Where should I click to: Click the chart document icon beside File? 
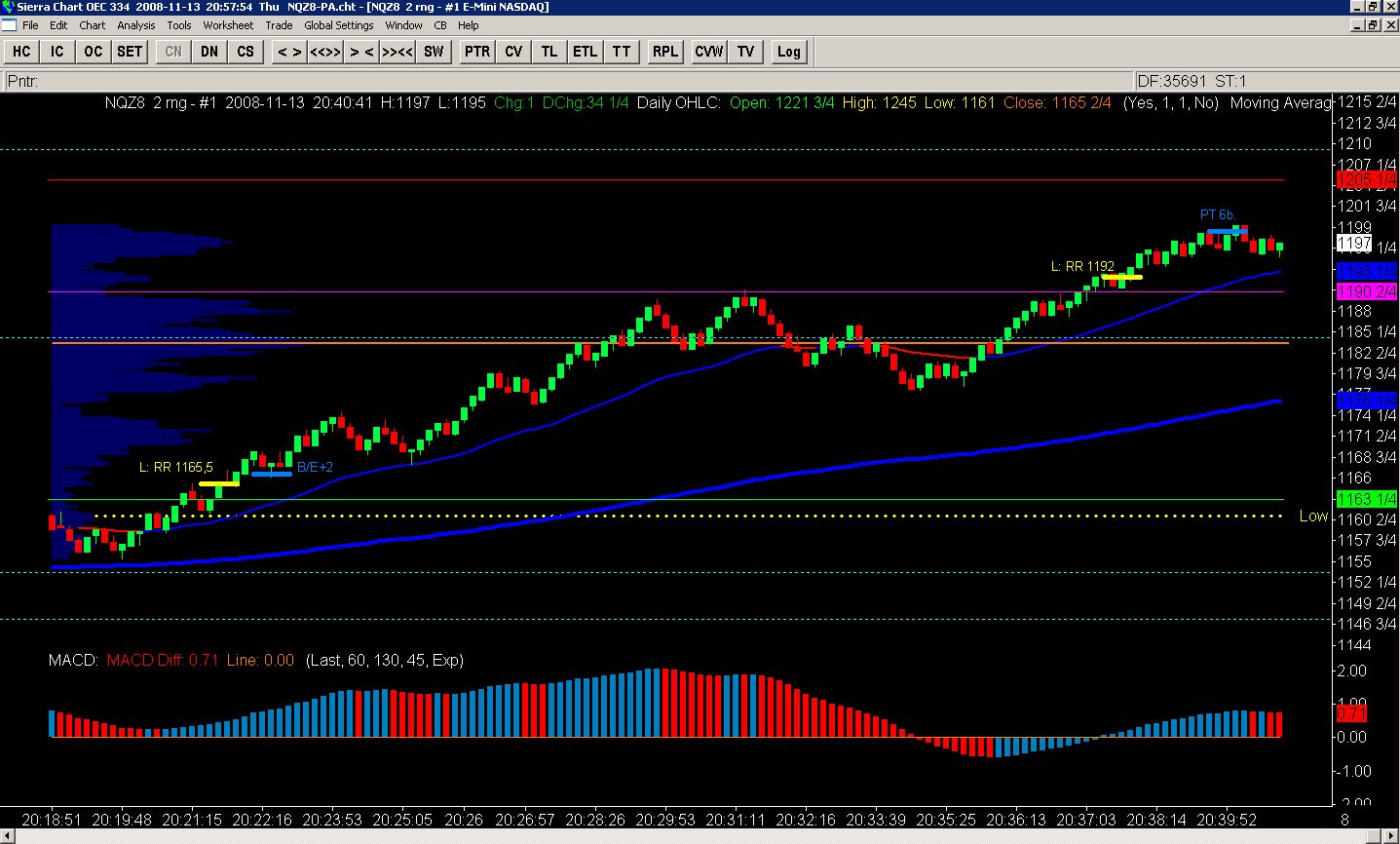(9, 25)
